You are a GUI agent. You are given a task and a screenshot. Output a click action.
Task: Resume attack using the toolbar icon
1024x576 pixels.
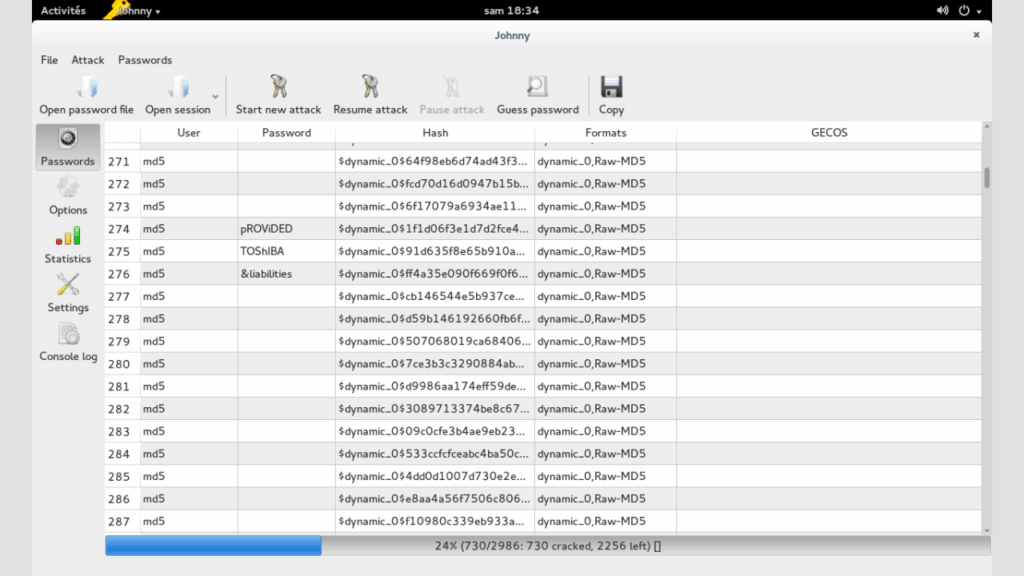pos(370,87)
